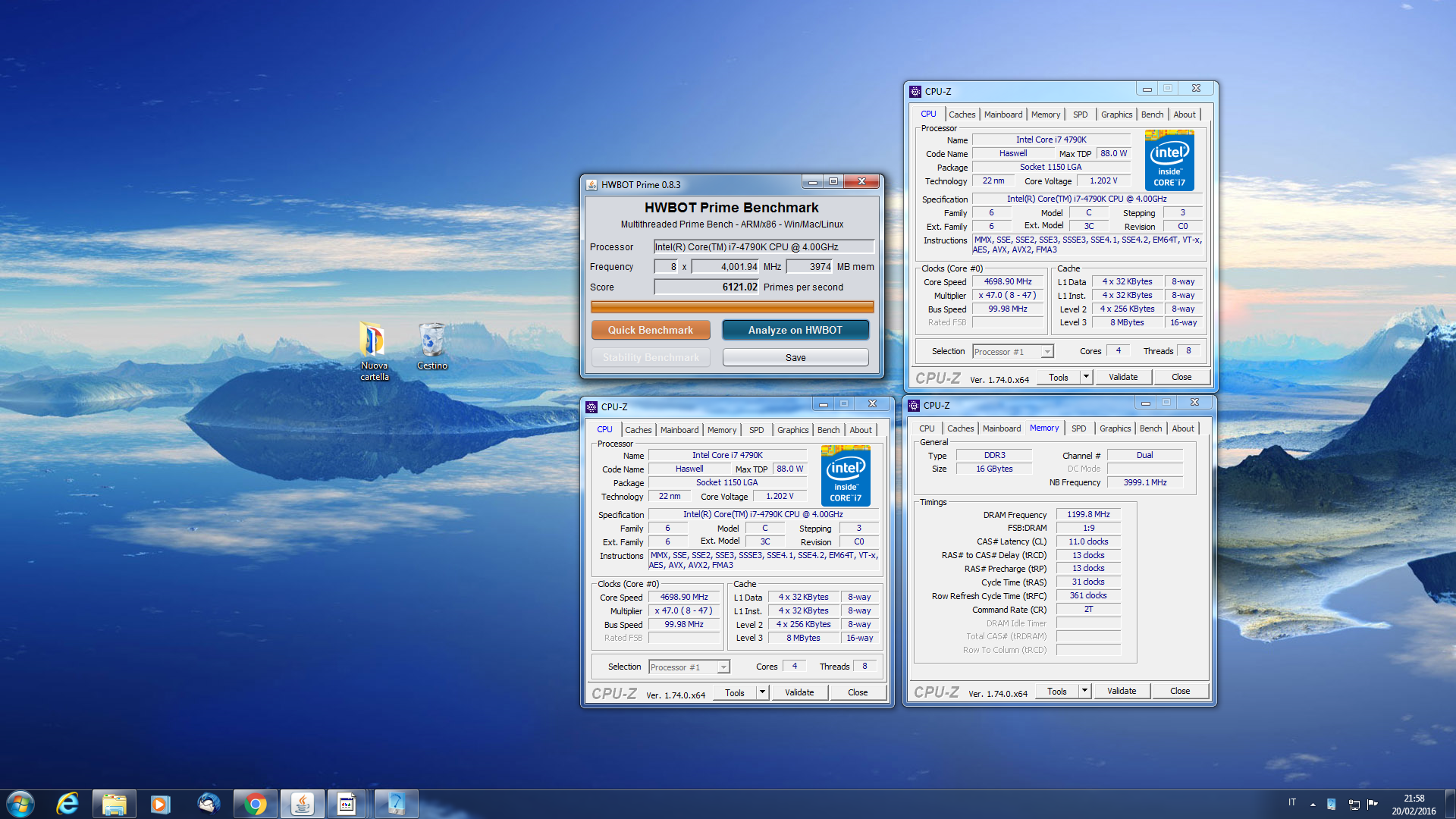The image size is (1456, 819).
Task: Select the Nuova cartella desktop folder
Action: (373, 351)
